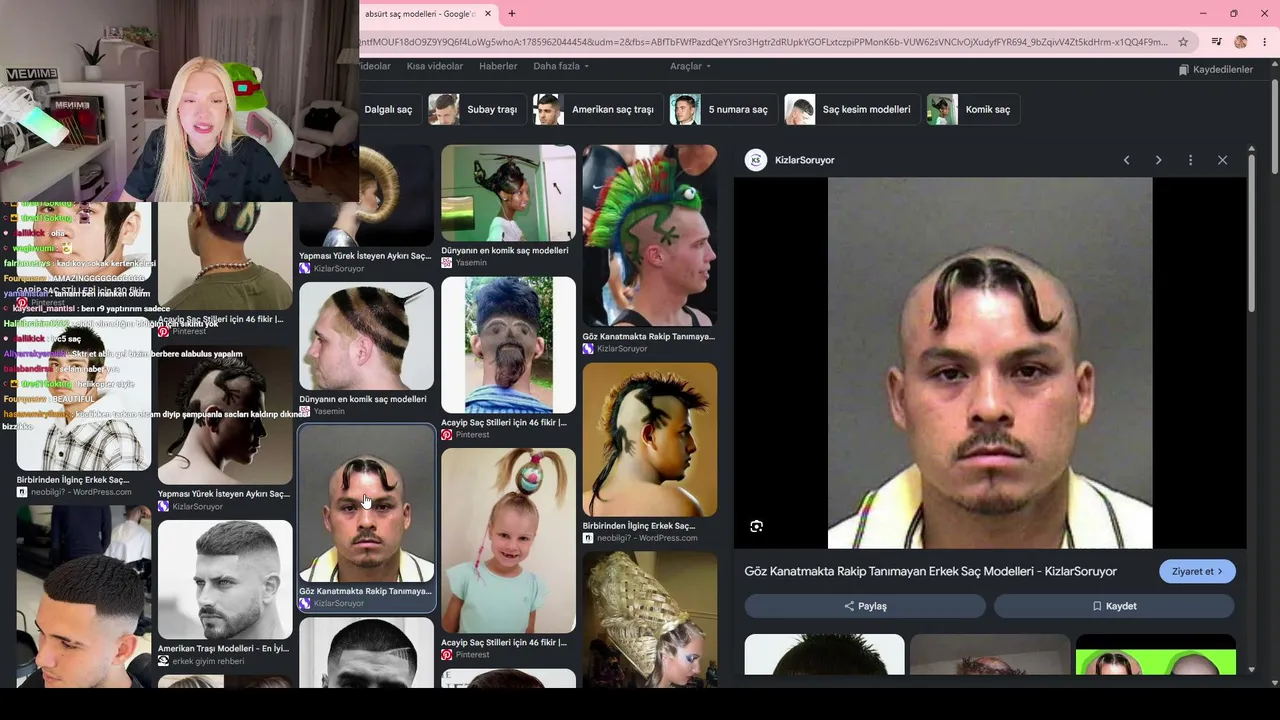Save the image with 'Kaydet'
The image size is (1280, 720).
(x=1114, y=606)
